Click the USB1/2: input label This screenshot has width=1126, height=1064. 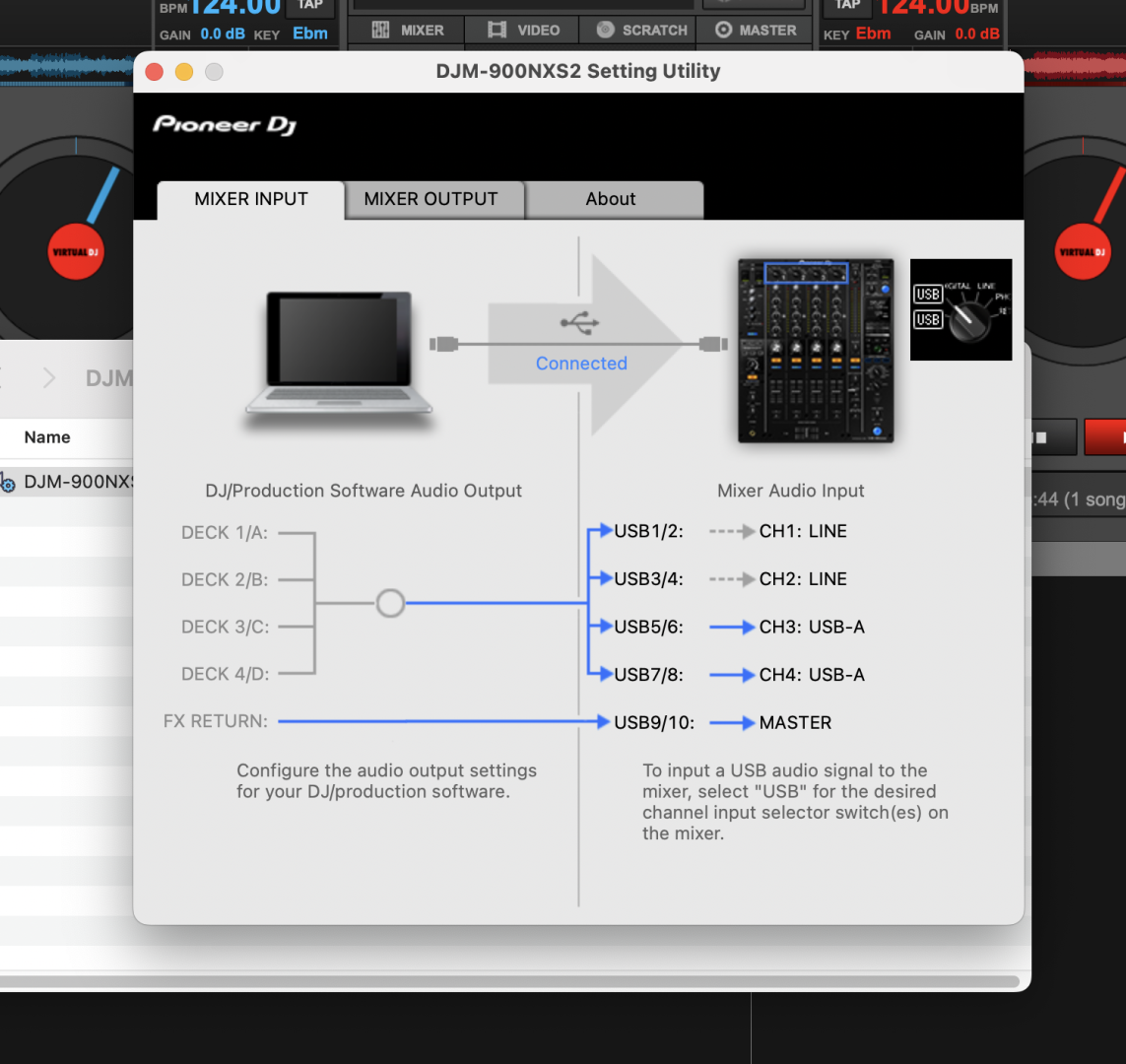tap(648, 531)
